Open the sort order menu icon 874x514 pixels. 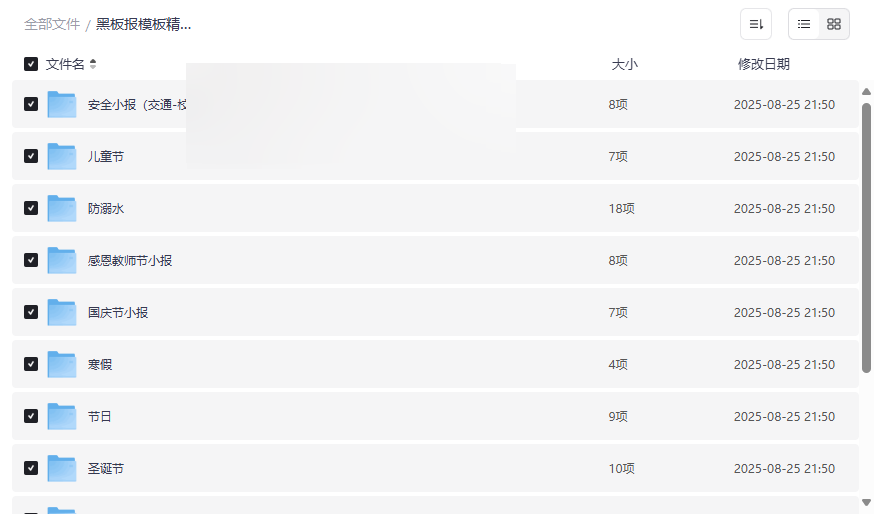point(756,24)
